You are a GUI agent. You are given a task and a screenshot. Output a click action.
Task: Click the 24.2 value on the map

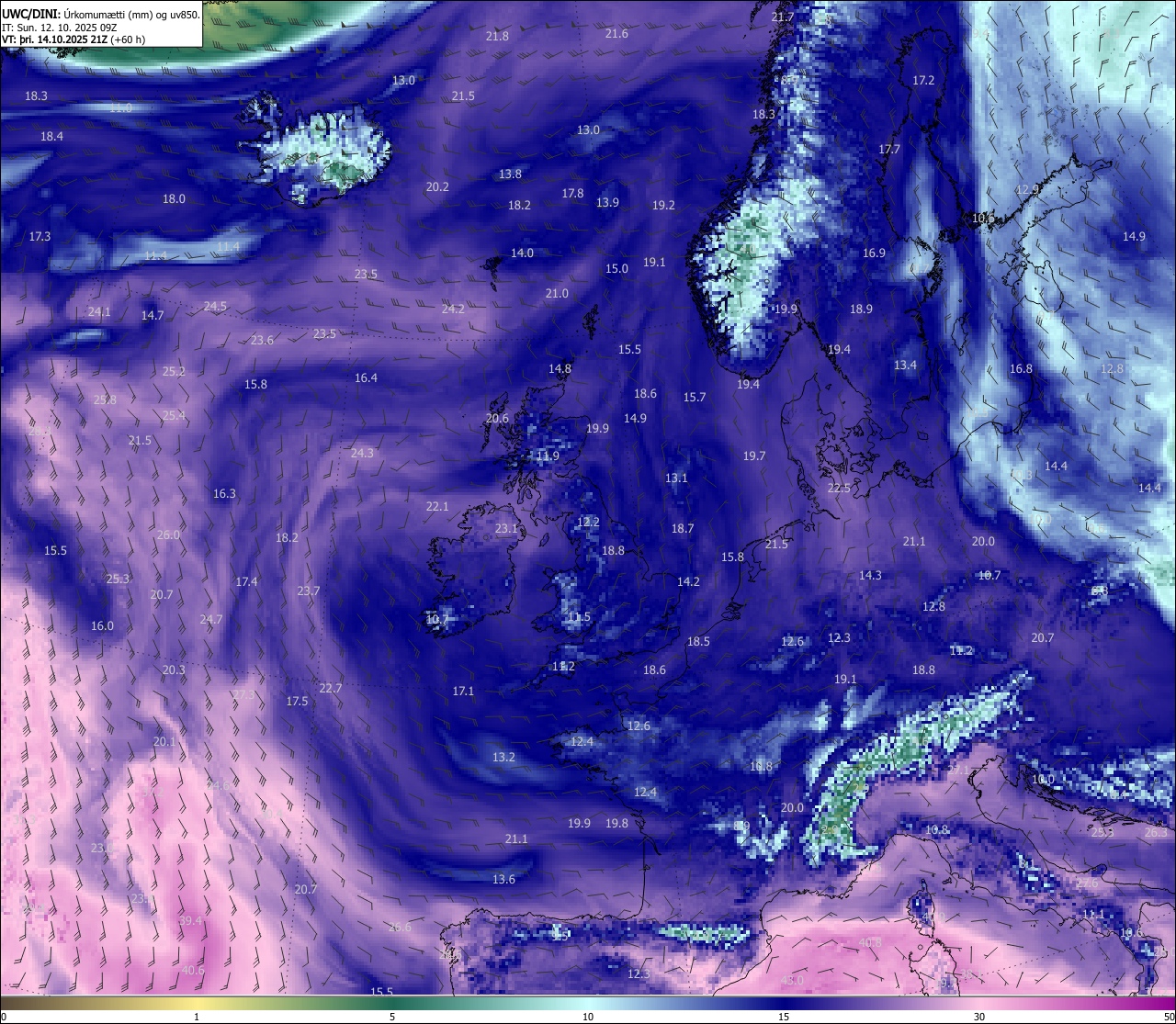point(453,309)
